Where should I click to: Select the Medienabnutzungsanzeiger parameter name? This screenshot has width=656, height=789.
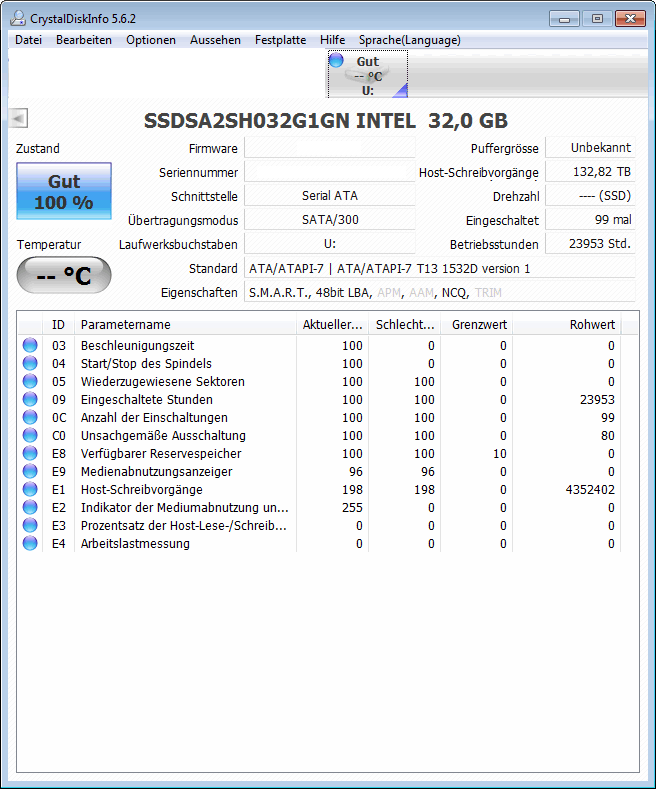coord(156,471)
